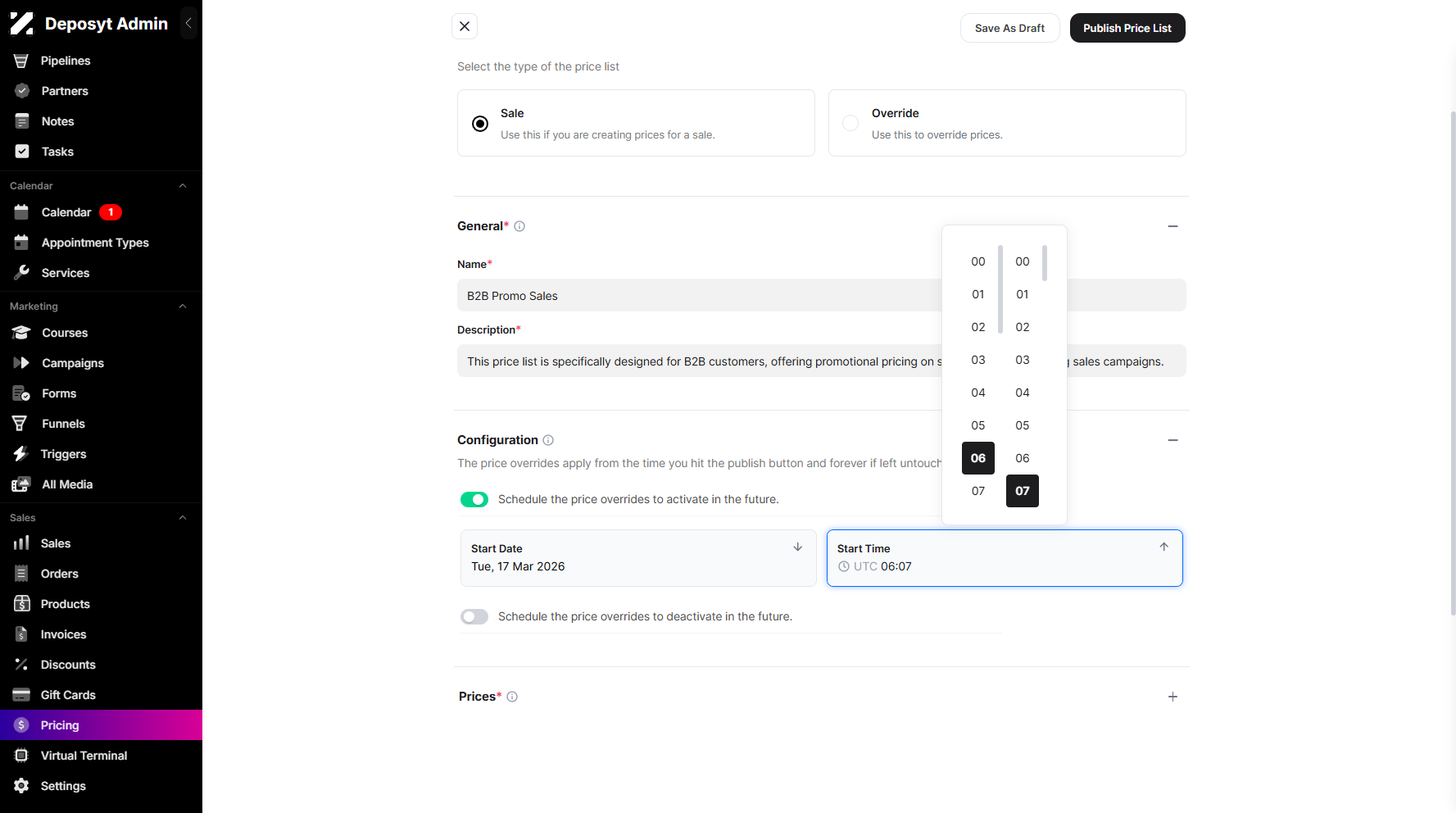Click the Invoices document icon
1456x813 pixels.
coord(22,634)
